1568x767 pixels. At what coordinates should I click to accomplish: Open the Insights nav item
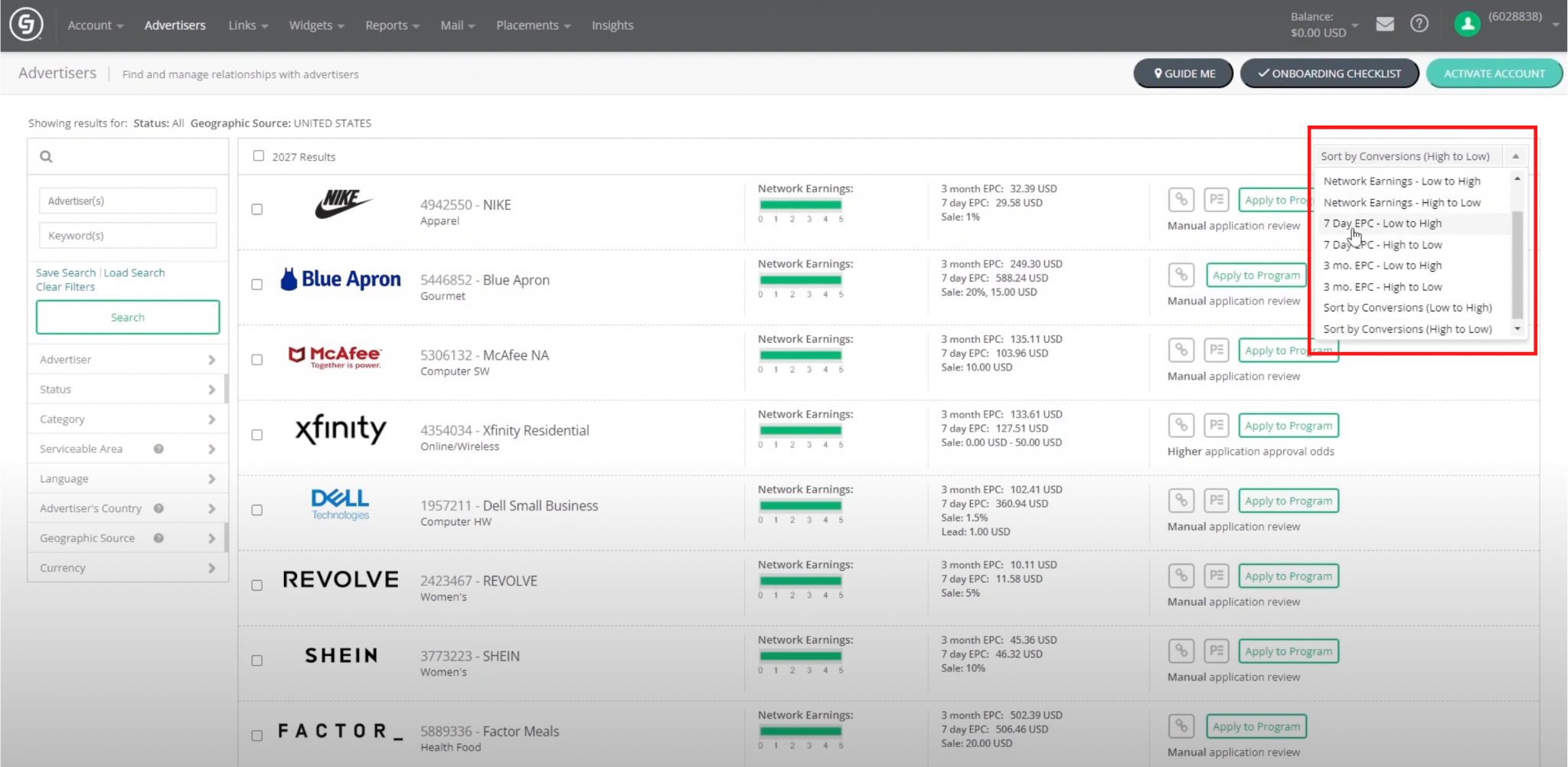(612, 25)
